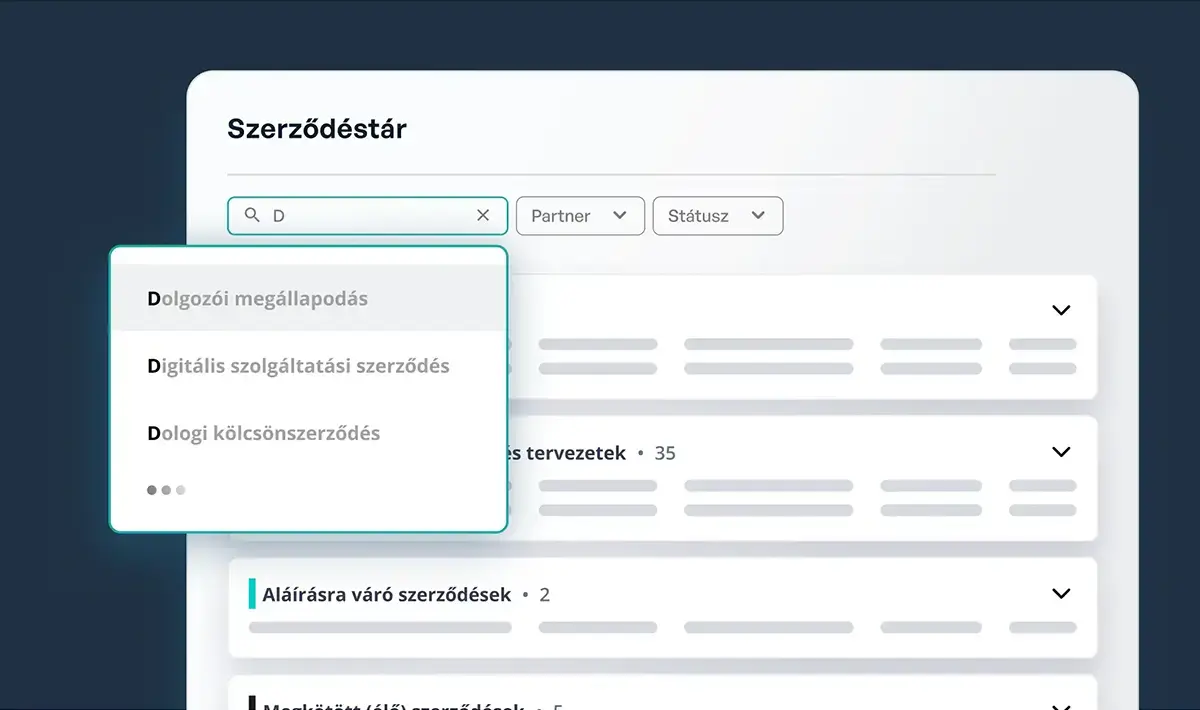Open the Partner filter dropdown
Screen dimensions: 1200x710
[580, 216]
